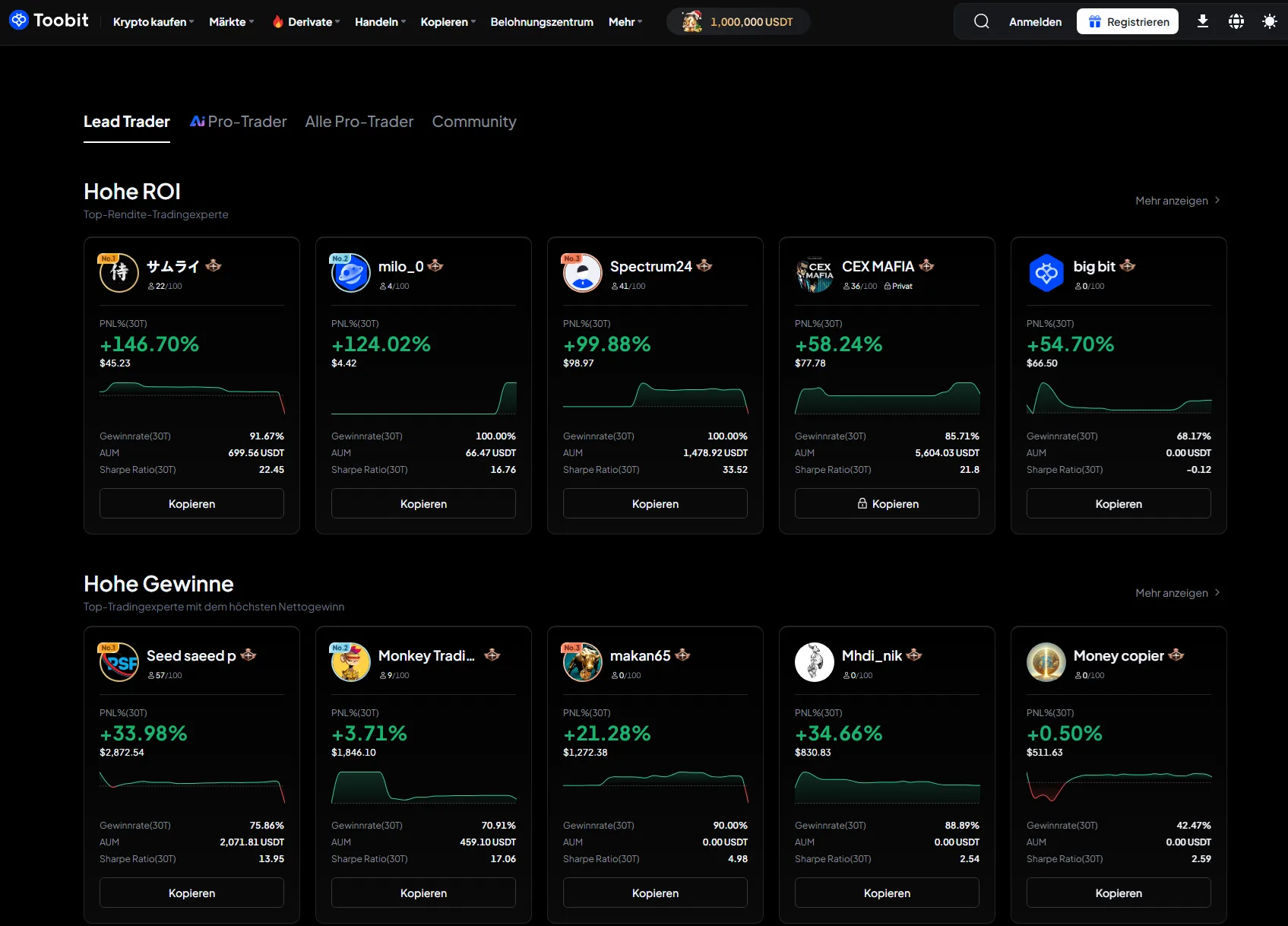Click the gift icon in Registrieren
The image size is (1288, 926).
[x=1095, y=22]
